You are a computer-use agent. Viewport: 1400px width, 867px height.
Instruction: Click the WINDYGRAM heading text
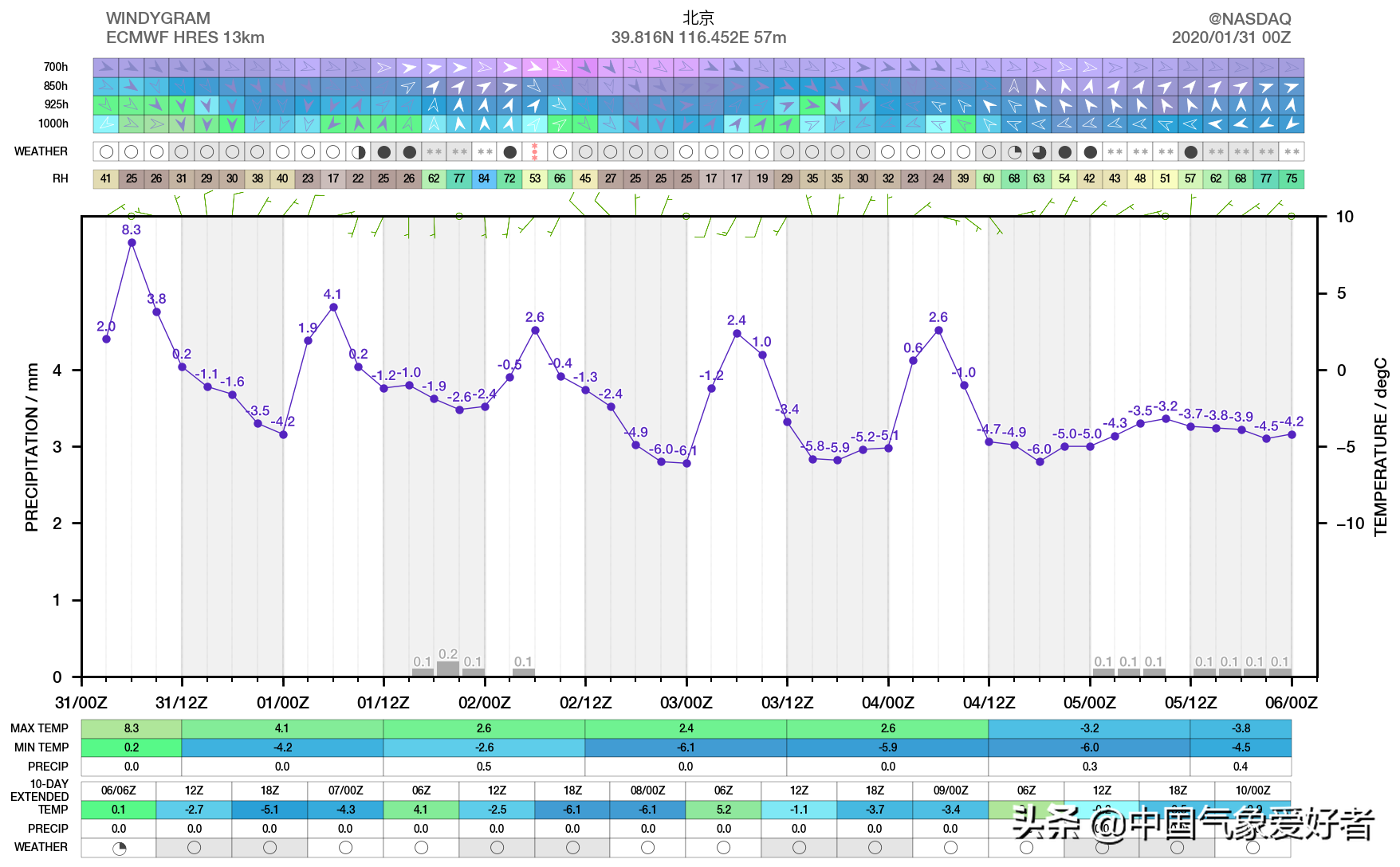(158, 18)
